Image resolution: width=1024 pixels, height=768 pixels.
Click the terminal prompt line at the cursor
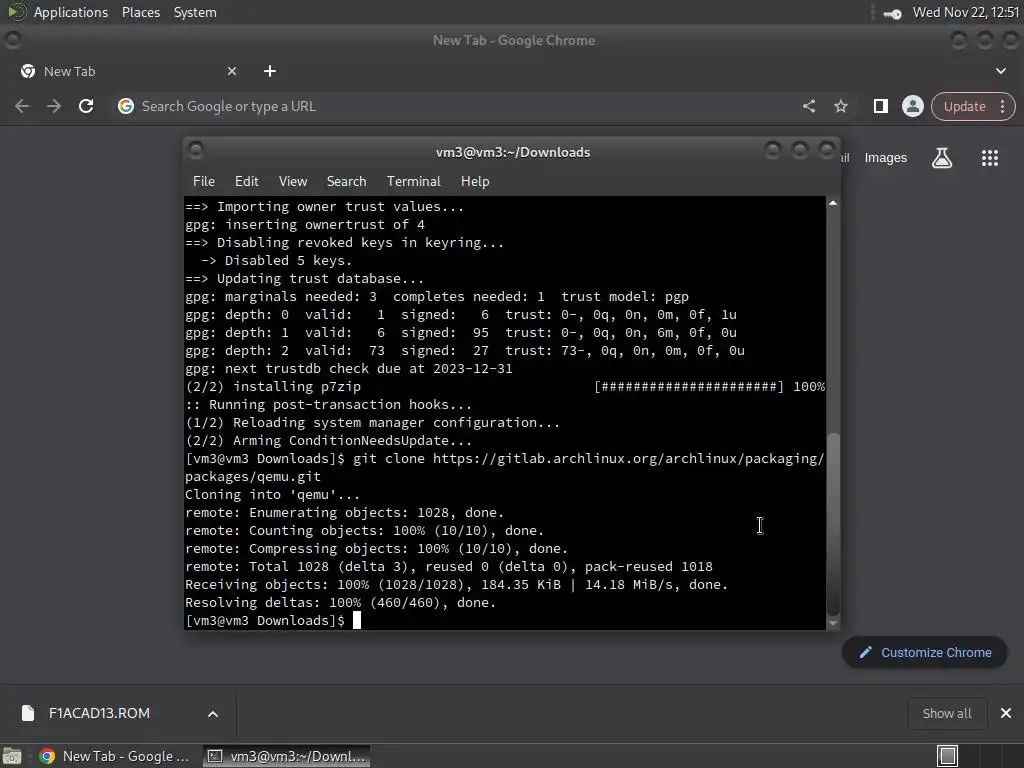(274, 620)
